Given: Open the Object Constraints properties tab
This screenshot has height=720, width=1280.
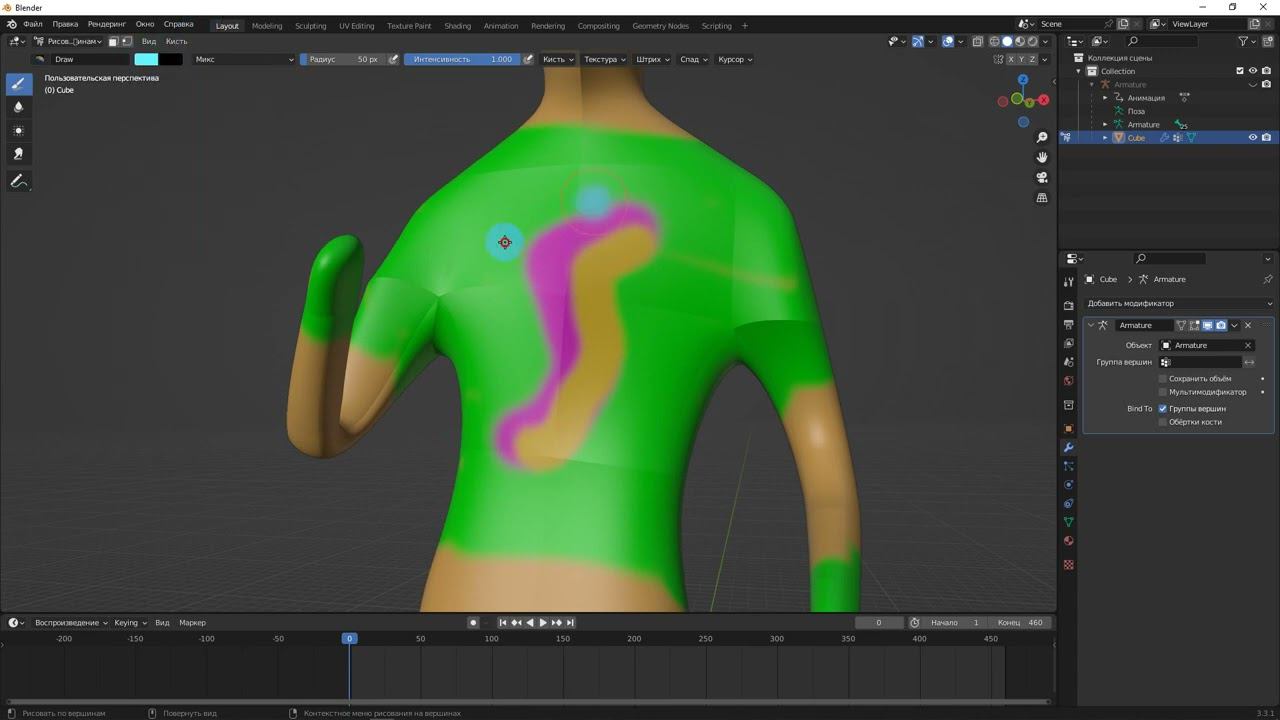Looking at the screenshot, I should click(1068, 503).
